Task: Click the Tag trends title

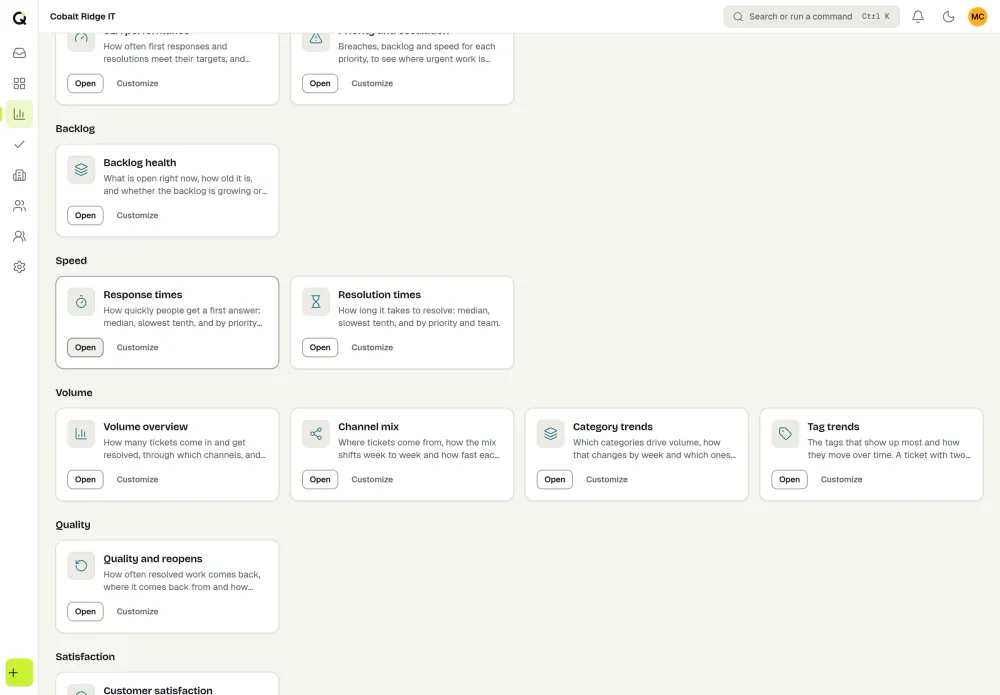Action: tap(834, 427)
